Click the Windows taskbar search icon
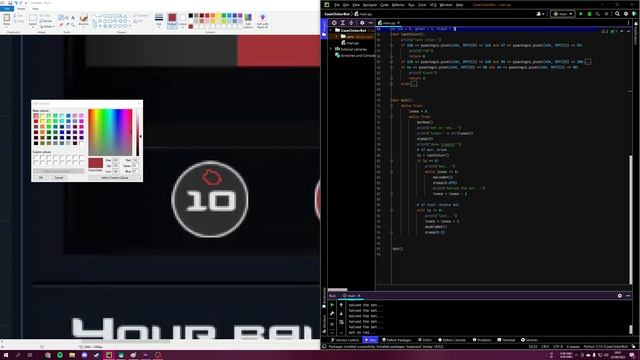Viewport: 640px width, 360px height. point(18,355)
